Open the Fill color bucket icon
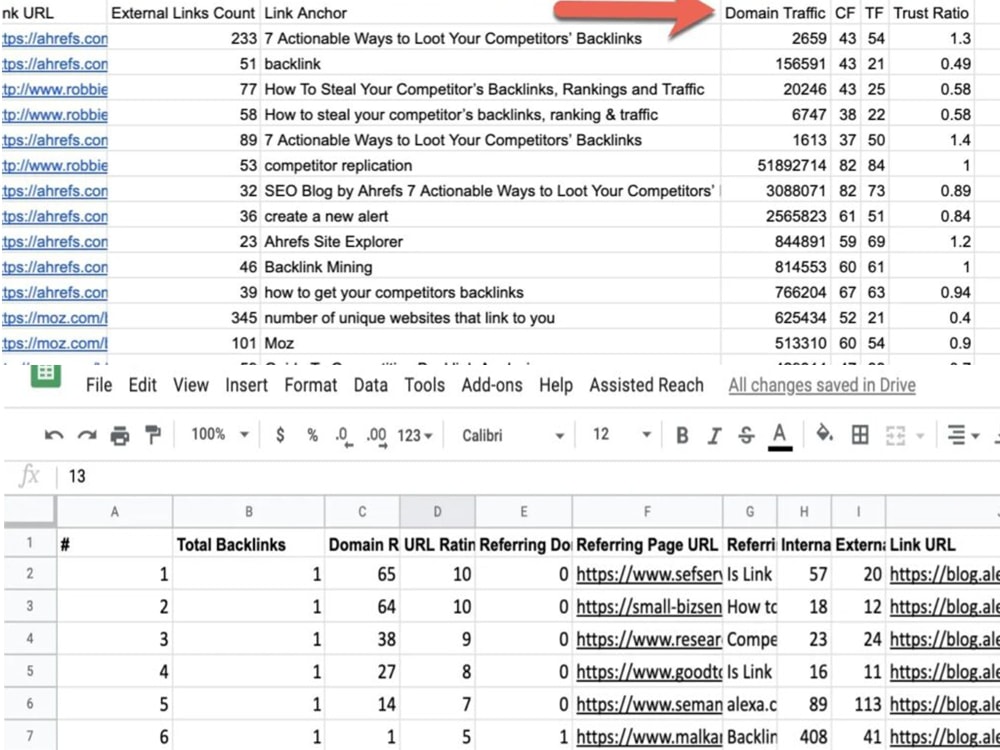This screenshot has width=1000, height=750. [x=825, y=434]
